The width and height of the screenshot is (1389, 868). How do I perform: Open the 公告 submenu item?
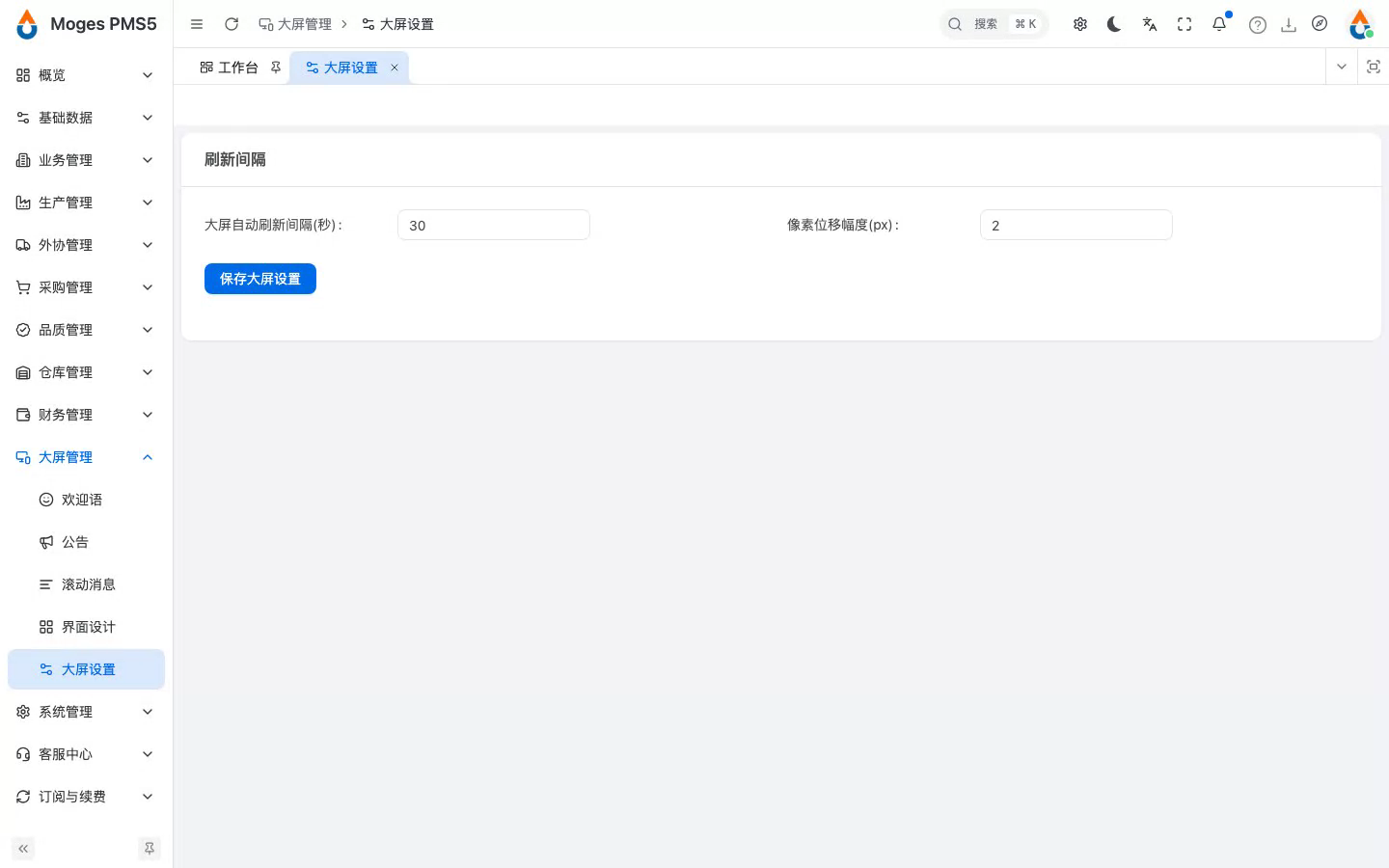click(x=87, y=542)
